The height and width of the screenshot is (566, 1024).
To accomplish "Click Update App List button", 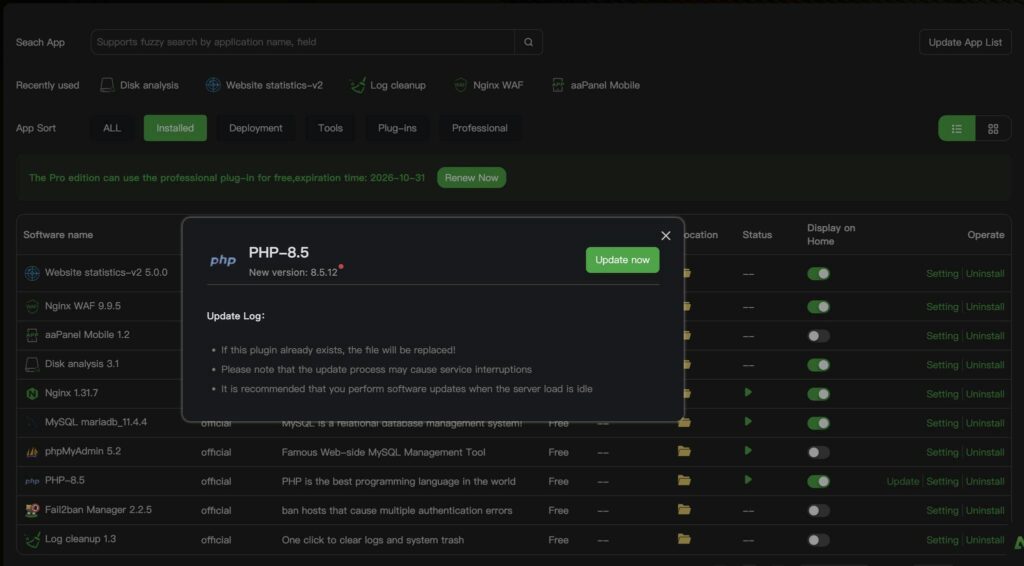I will (965, 42).
